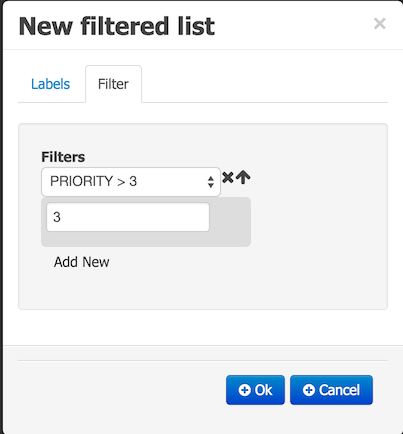The width and height of the screenshot is (403, 434).
Task: Click the up-down arrows of the filter select
Action: click(x=211, y=182)
